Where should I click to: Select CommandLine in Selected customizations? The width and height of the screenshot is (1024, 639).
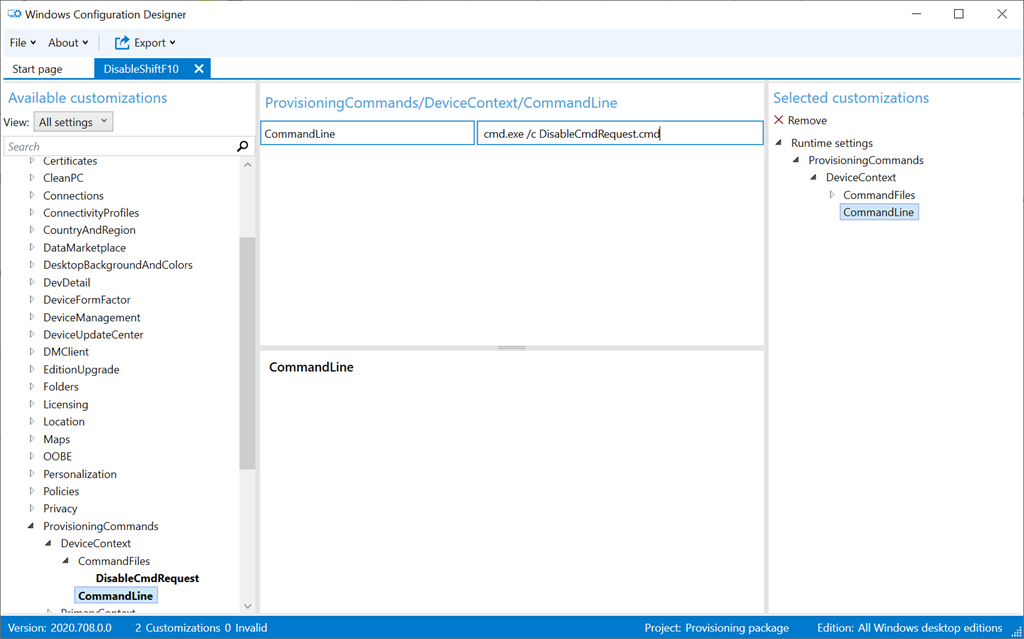point(878,212)
